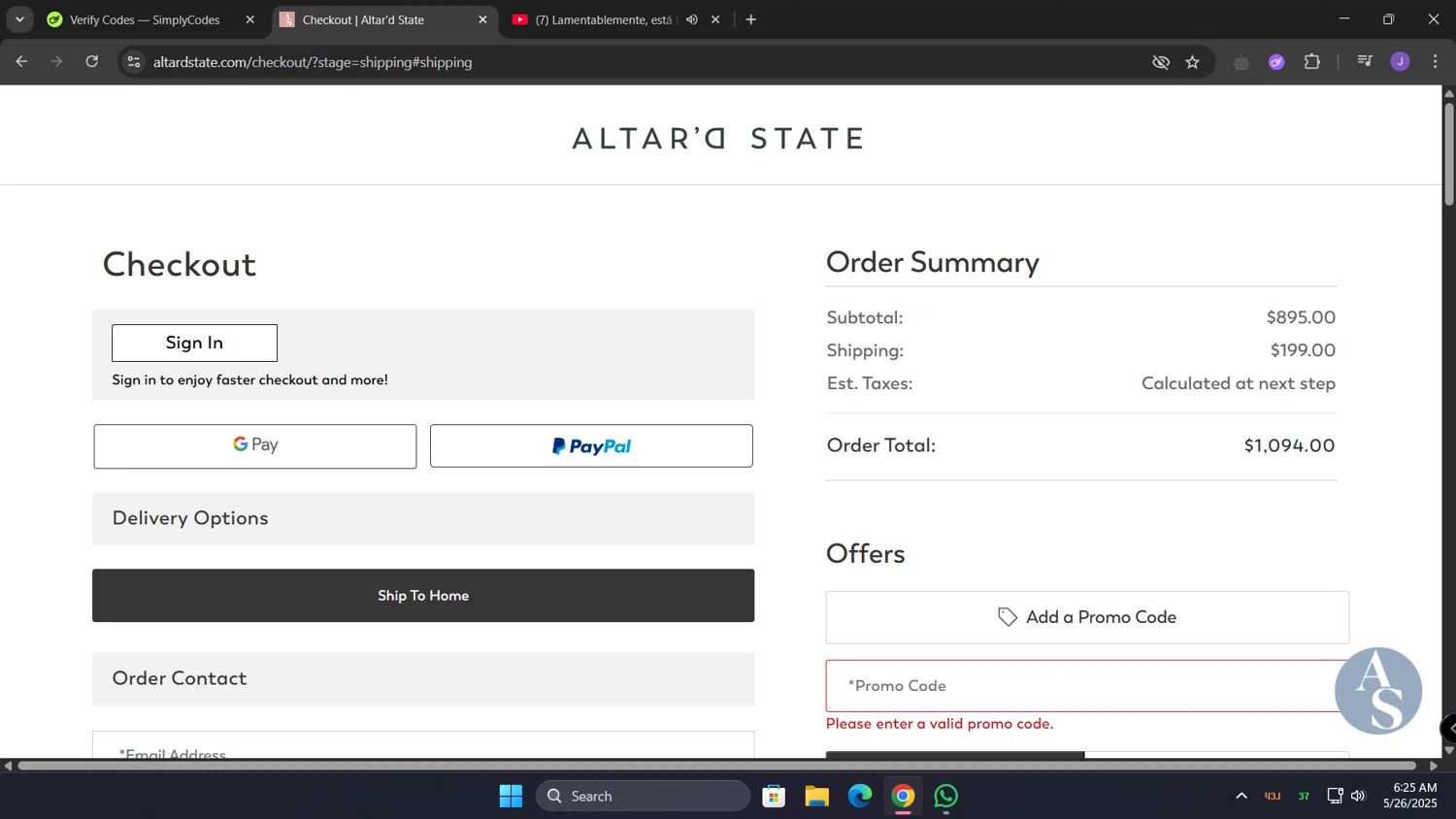Close the YouTube tab
1456x819 pixels.
715,19
